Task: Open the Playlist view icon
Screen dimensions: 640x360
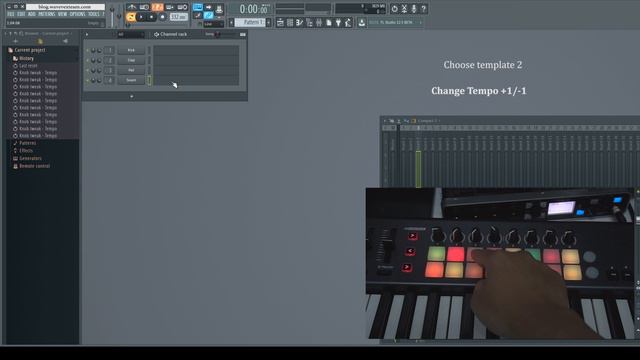Action: [x=280, y=22]
